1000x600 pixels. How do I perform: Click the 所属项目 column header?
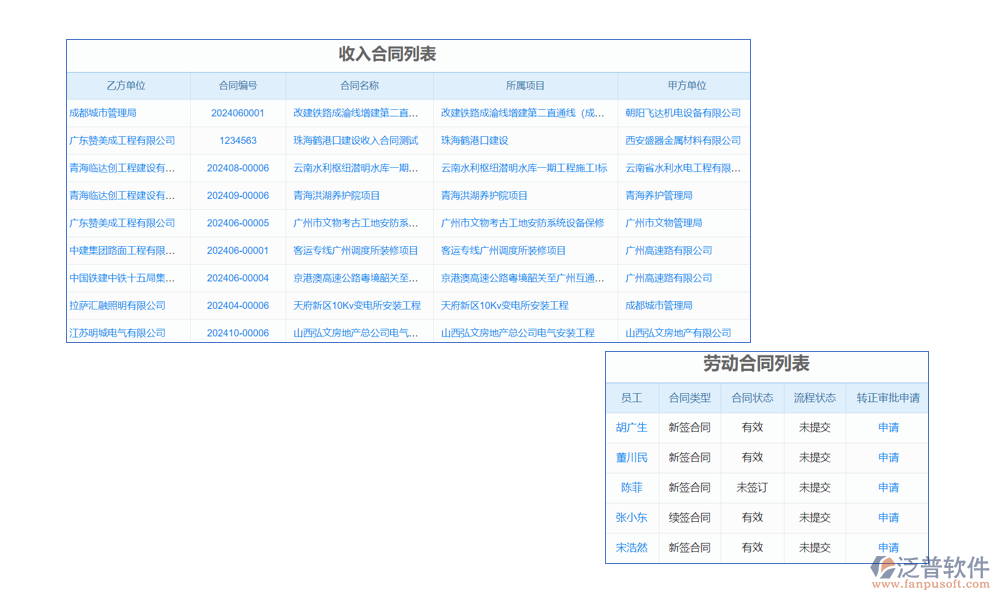(525, 86)
